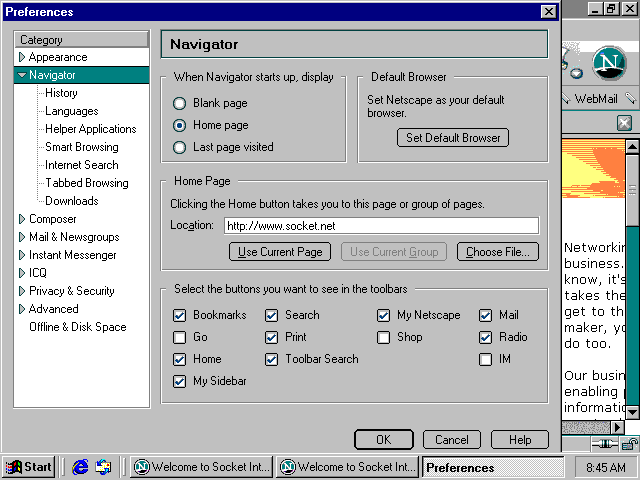Image resolution: width=640 pixels, height=480 pixels.
Task: Expand the Appearance category
Action: coord(22,57)
